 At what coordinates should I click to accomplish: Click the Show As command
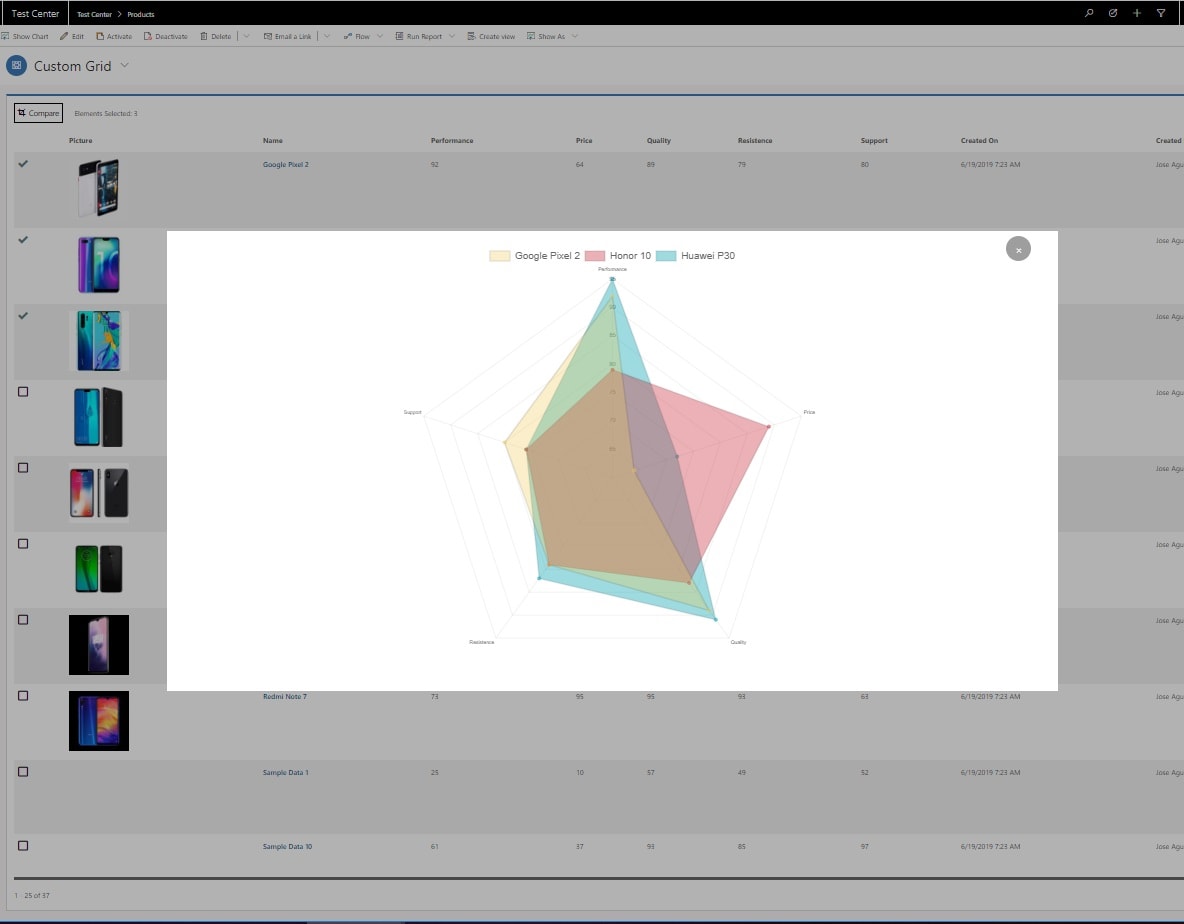pos(545,36)
